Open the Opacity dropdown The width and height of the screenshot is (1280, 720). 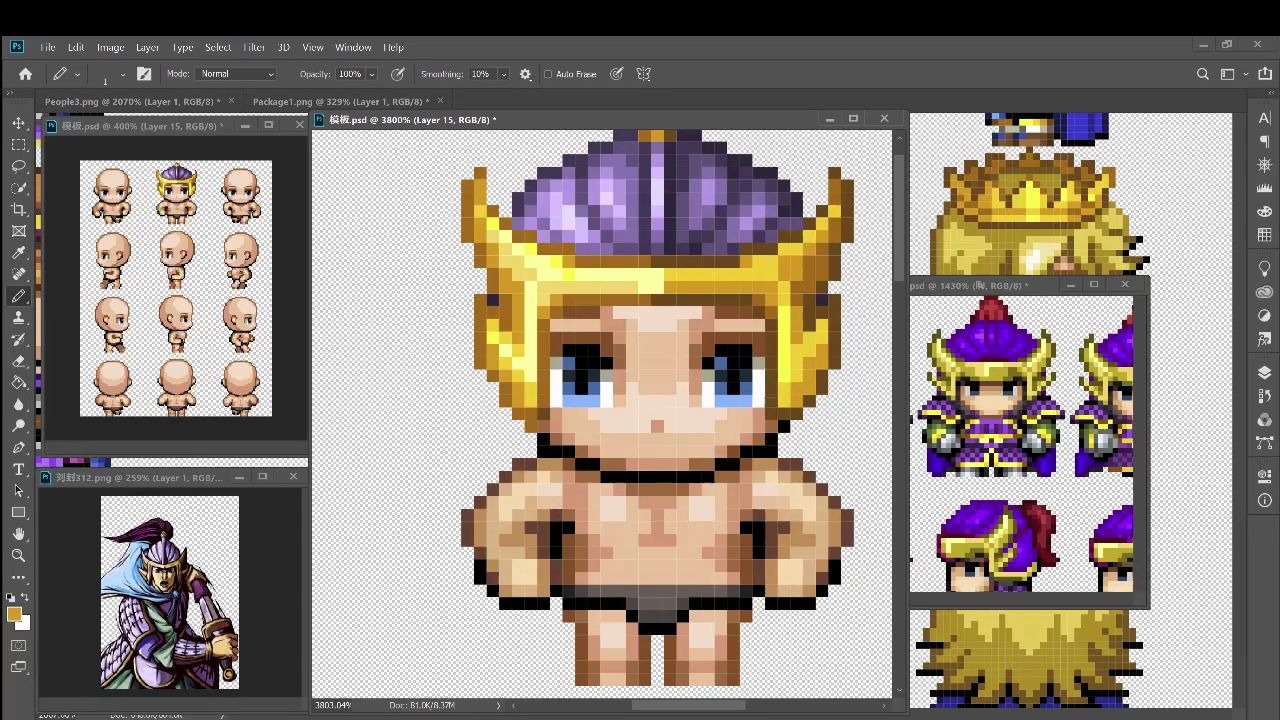coord(371,73)
